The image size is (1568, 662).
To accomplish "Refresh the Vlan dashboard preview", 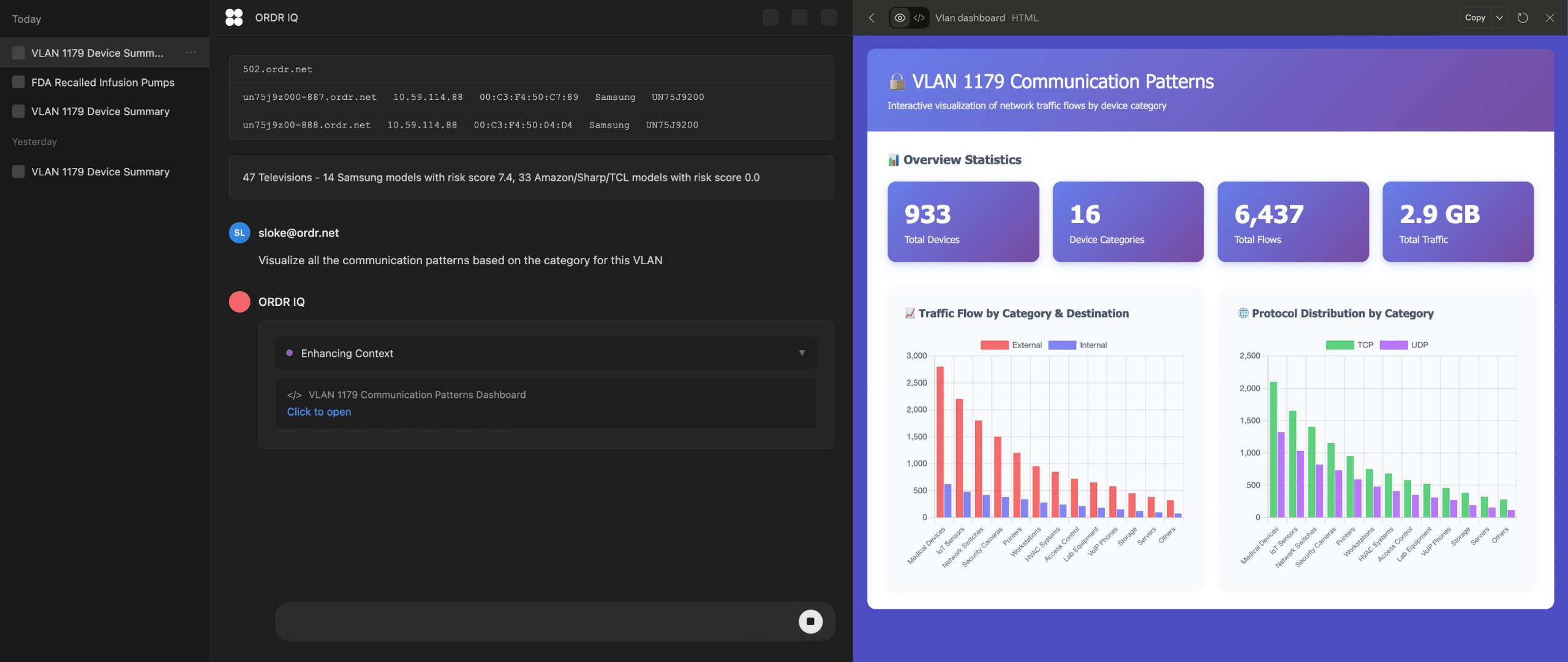I will tap(1523, 18).
